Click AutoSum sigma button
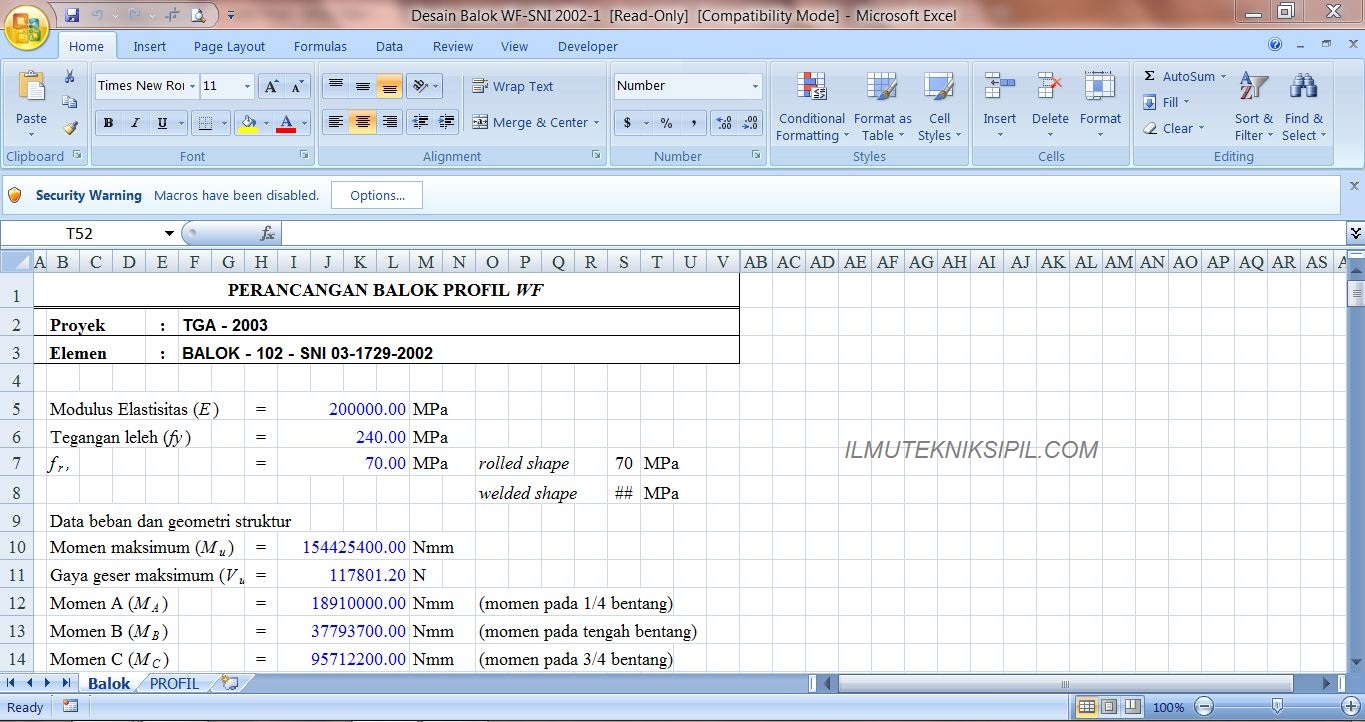 coord(1178,76)
